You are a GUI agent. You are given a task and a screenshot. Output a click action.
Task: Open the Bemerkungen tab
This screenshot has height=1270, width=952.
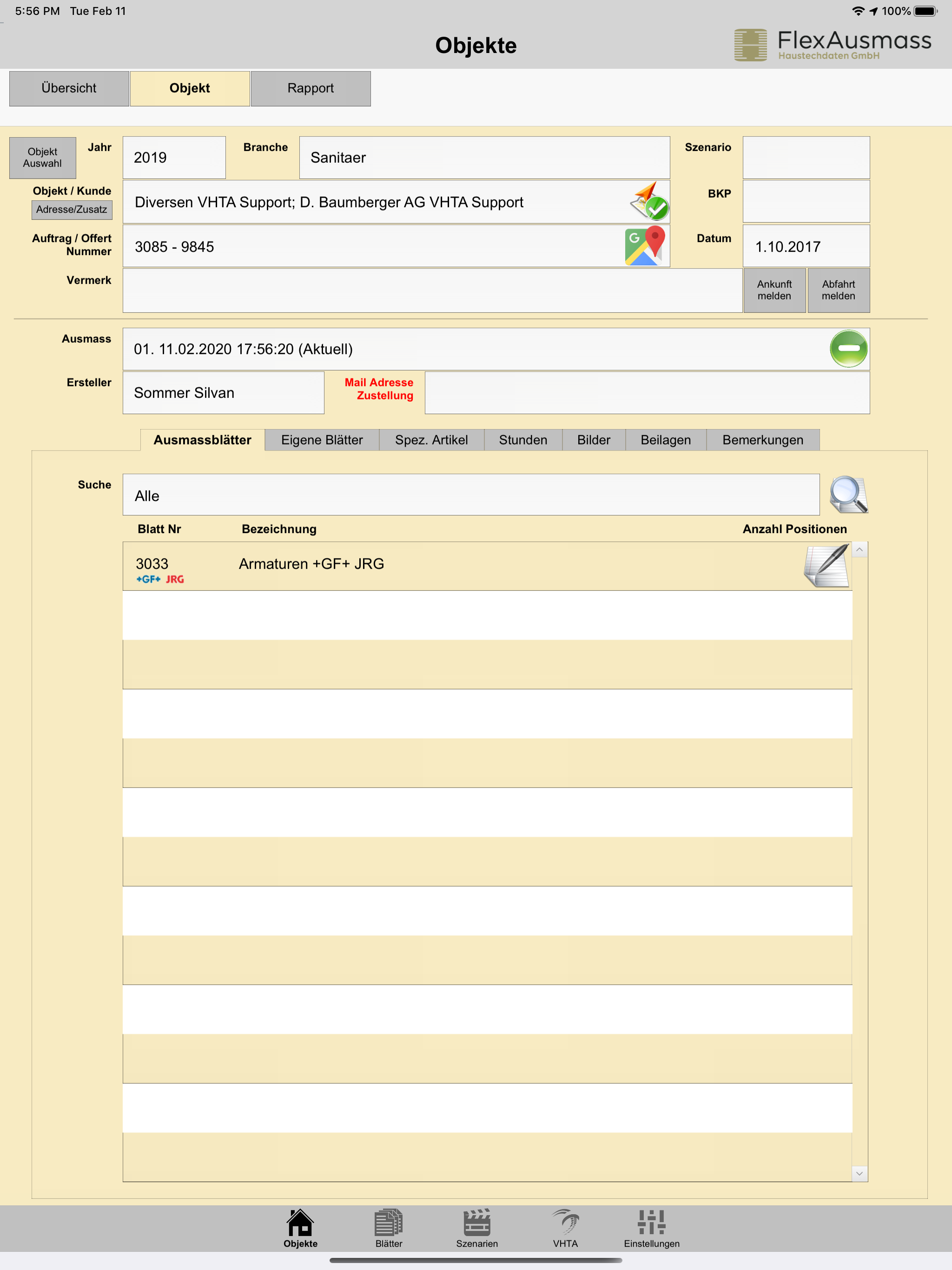[x=763, y=440]
